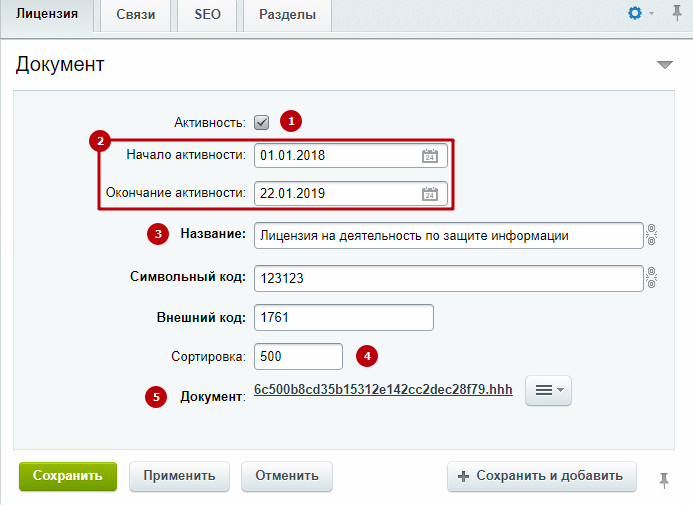
Task: Click the green Сохранить button
Action: pos(68,476)
